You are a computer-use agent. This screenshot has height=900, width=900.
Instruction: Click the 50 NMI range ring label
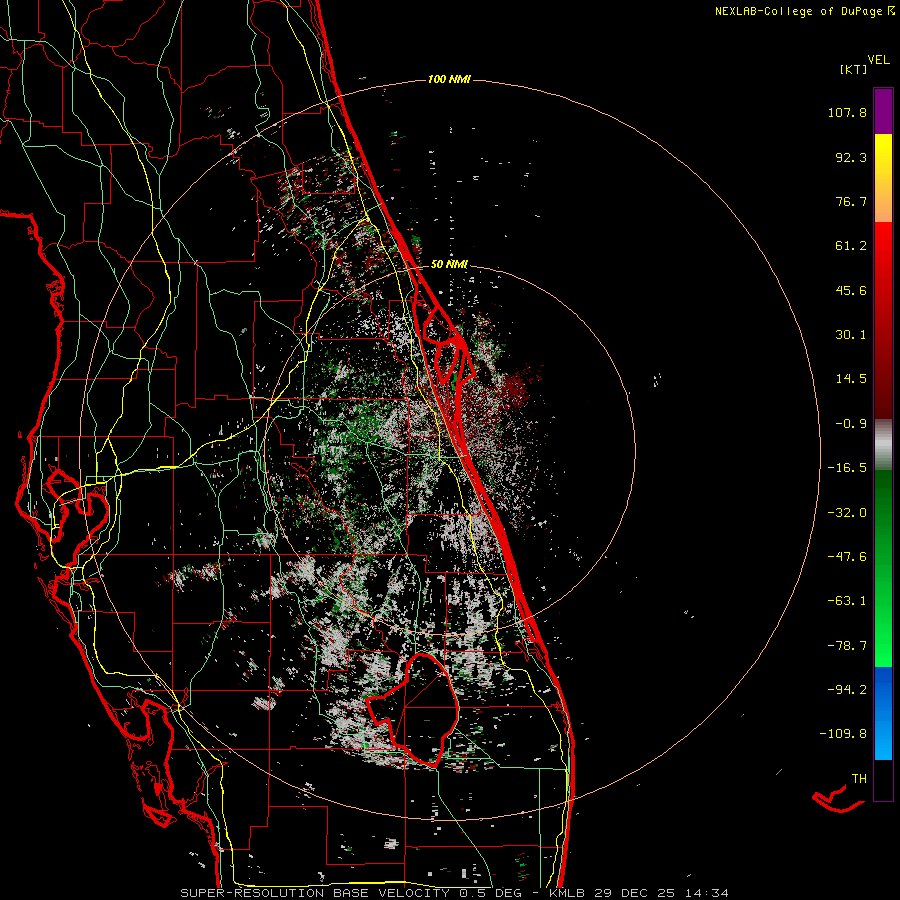(x=449, y=265)
